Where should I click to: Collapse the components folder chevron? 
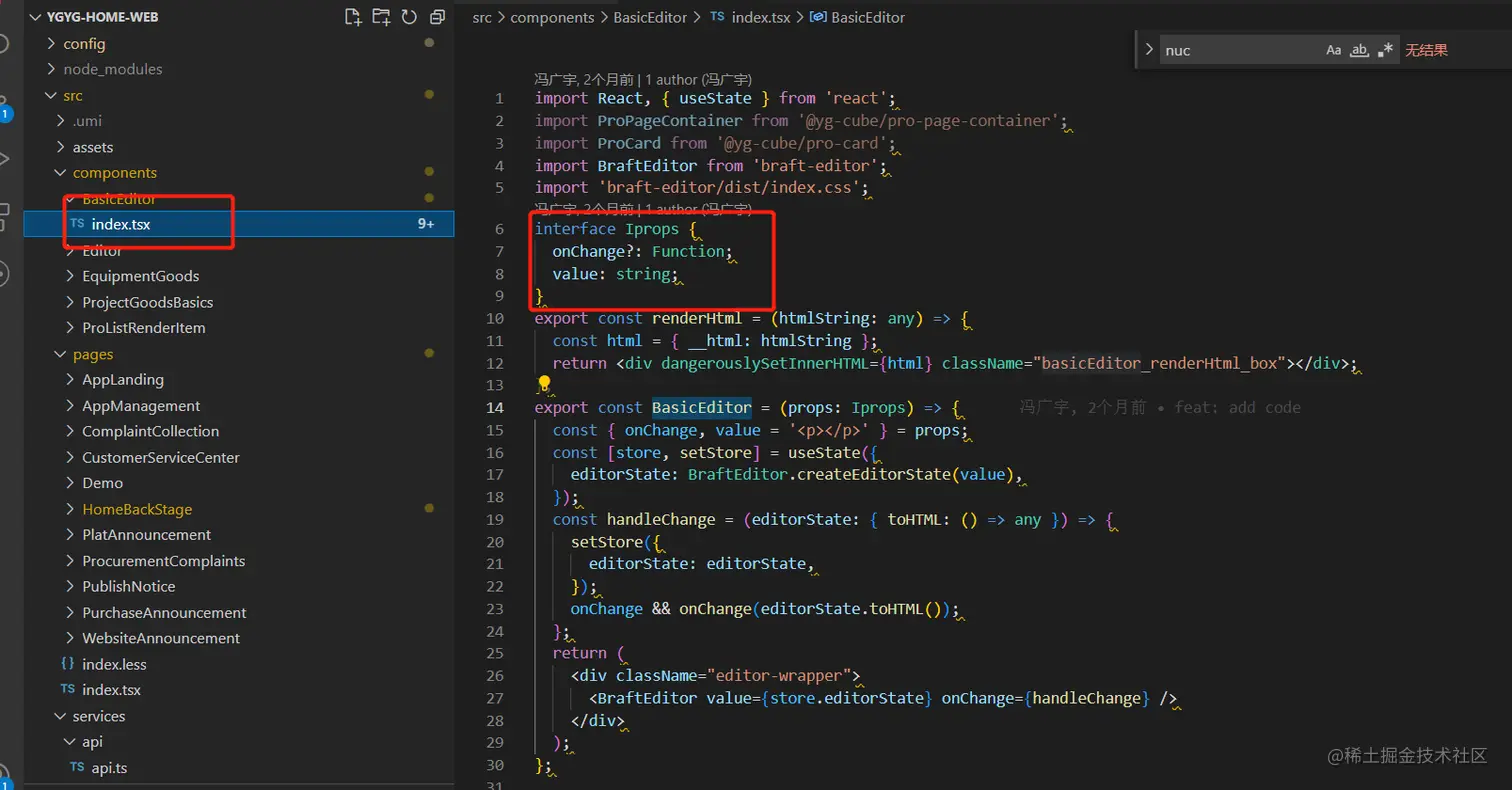[61, 173]
